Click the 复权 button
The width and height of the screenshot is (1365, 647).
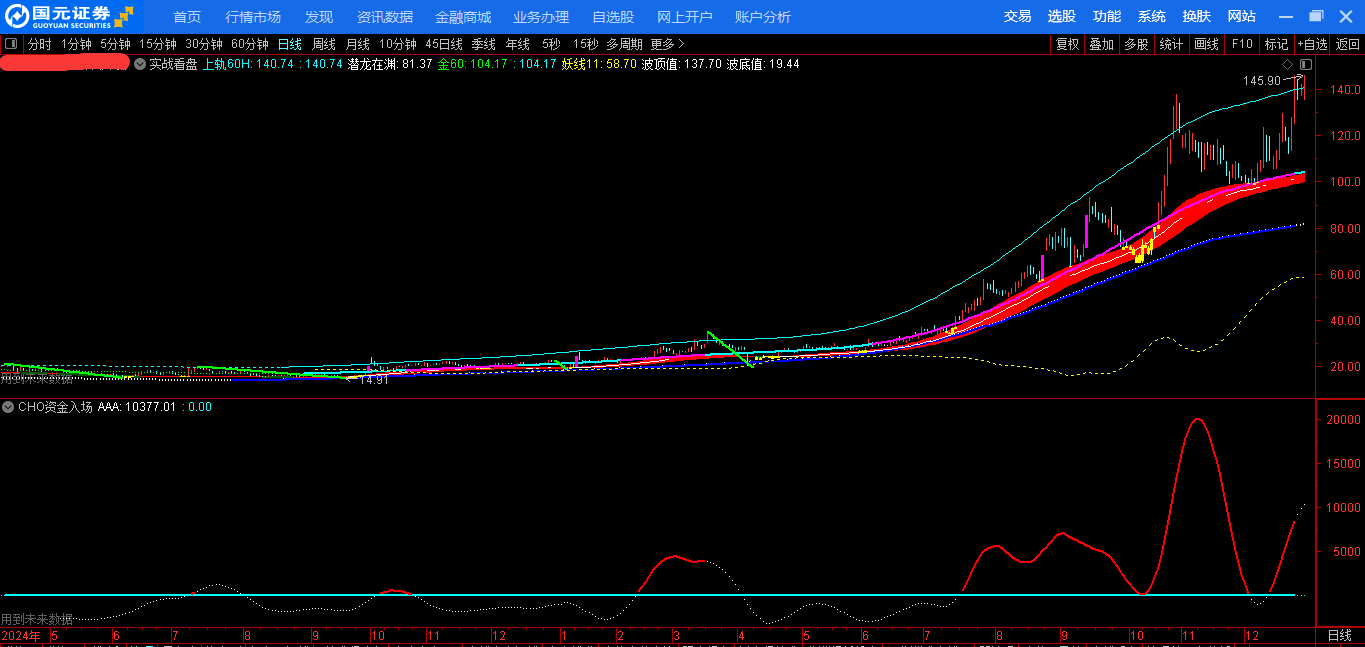coord(1068,44)
